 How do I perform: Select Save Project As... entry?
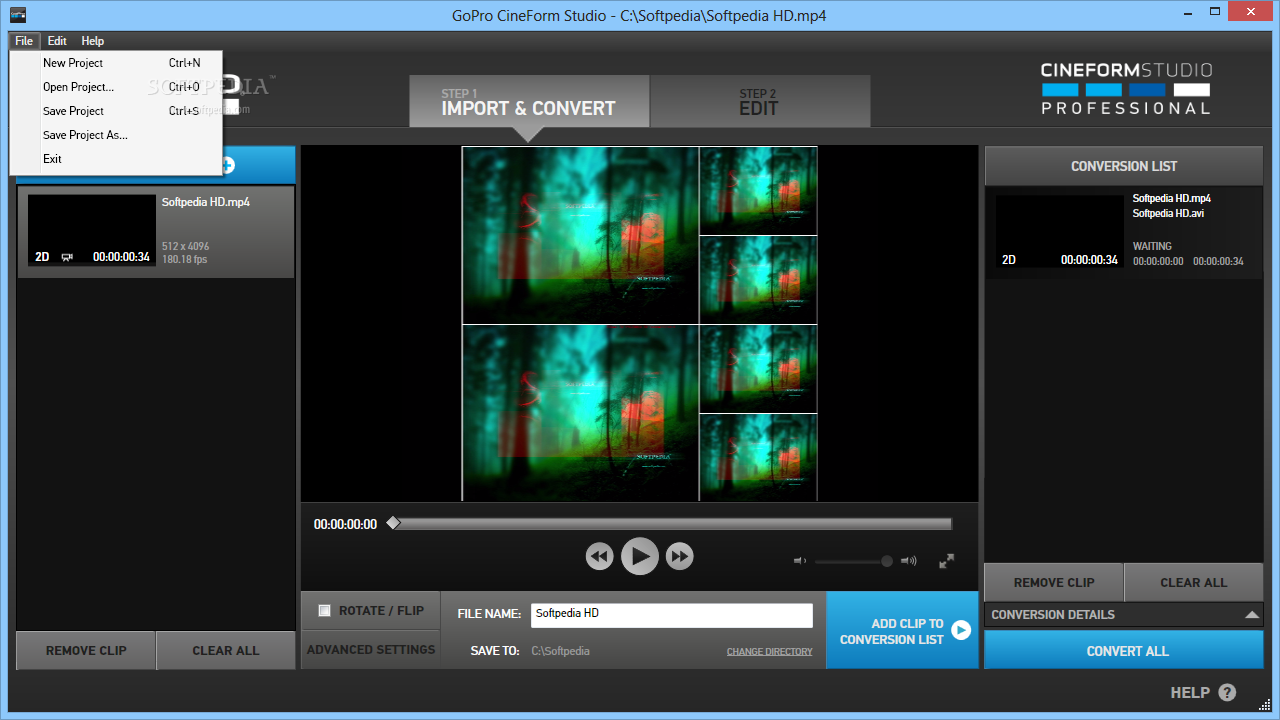click(x=116, y=135)
